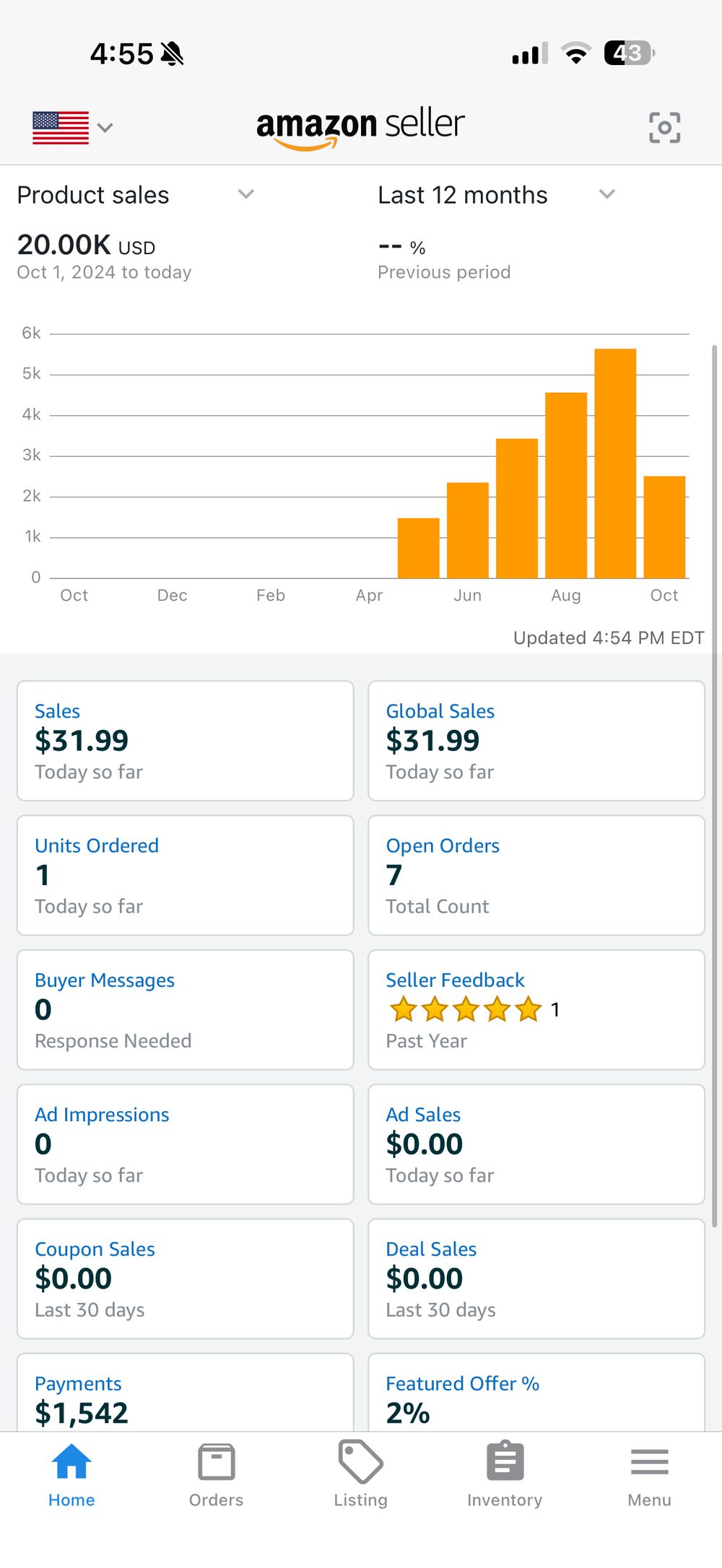Image resolution: width=722 pixels, height=1568 pixels.
Task: Open the Orders box icon
Action: point(216,1461)
